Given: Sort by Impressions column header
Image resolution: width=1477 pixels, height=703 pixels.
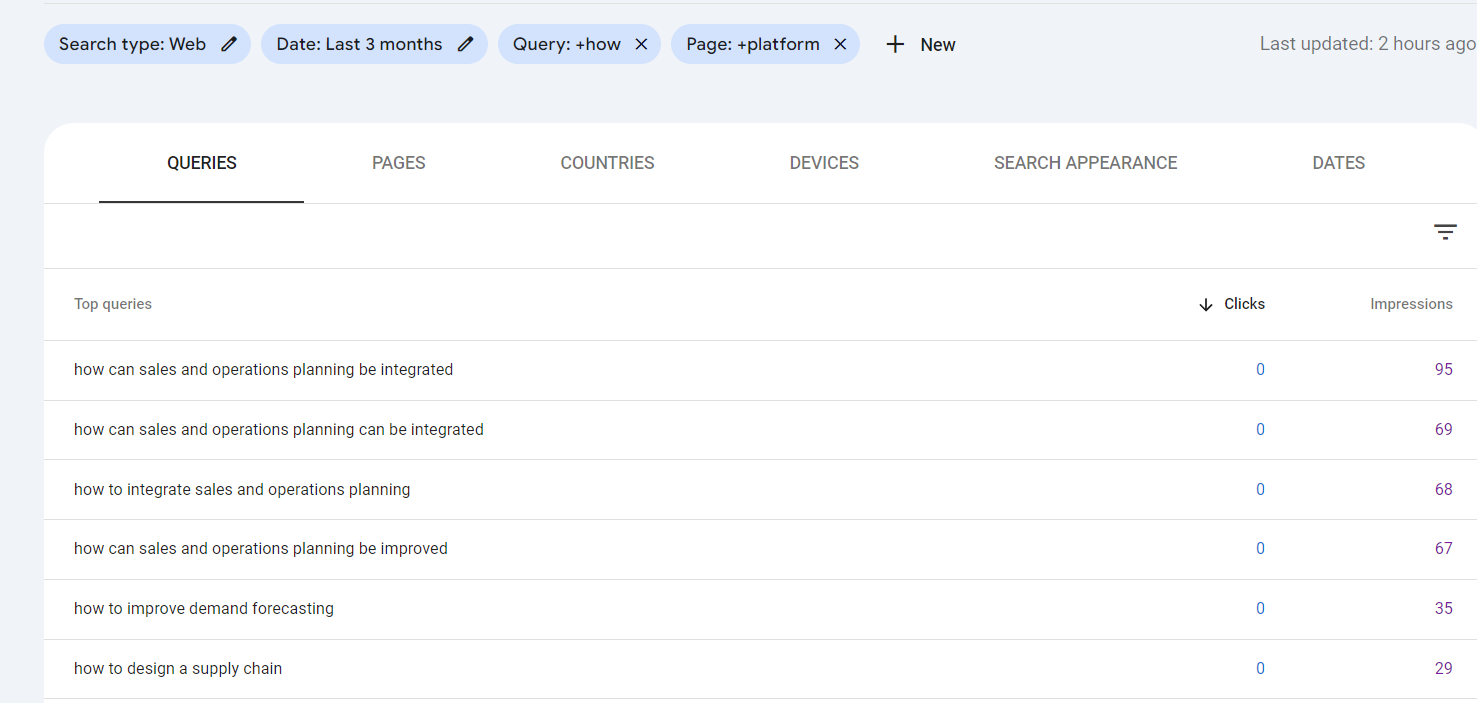Looking at the screenshot, I should [1411, 304].
